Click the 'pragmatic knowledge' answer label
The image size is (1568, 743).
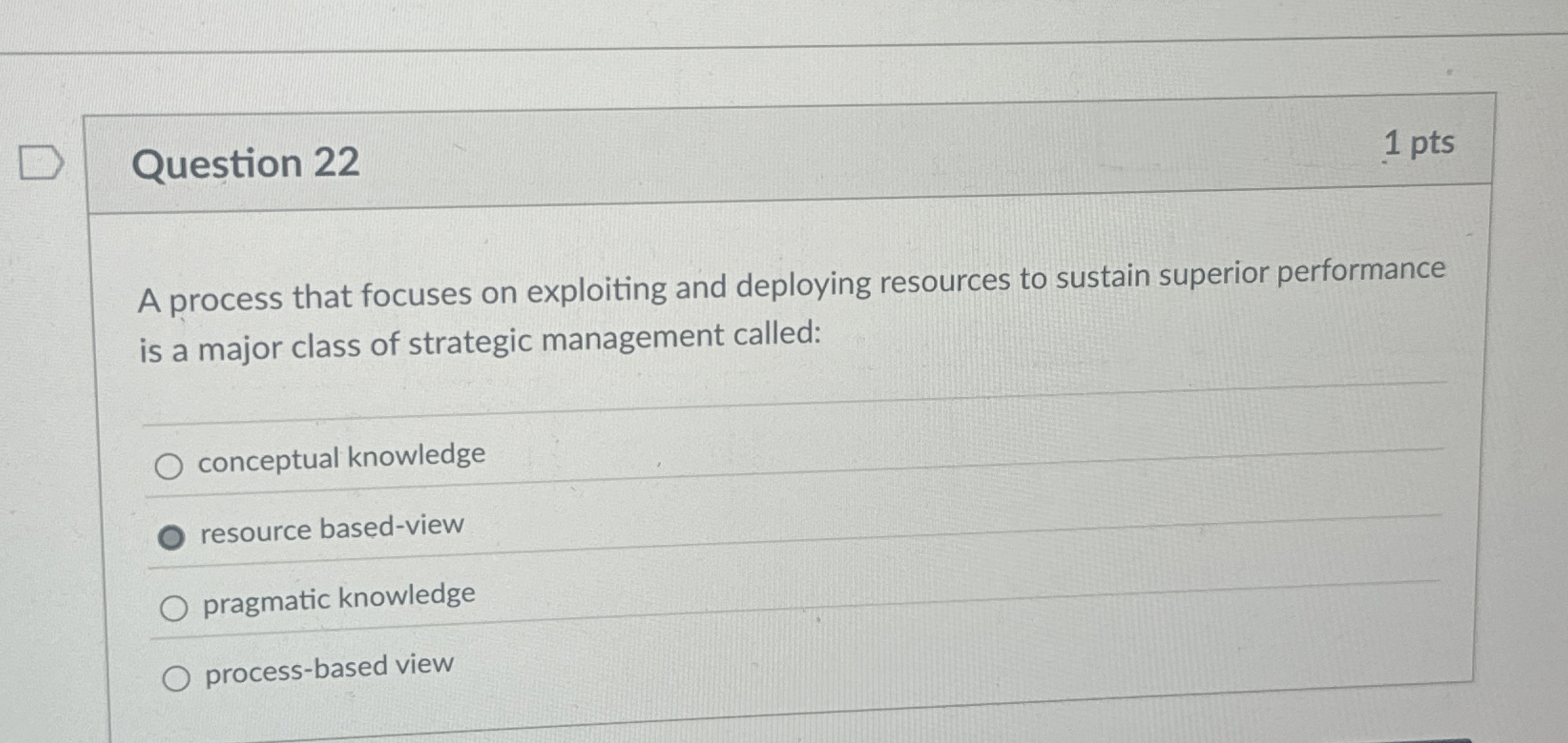click(338, 603)
